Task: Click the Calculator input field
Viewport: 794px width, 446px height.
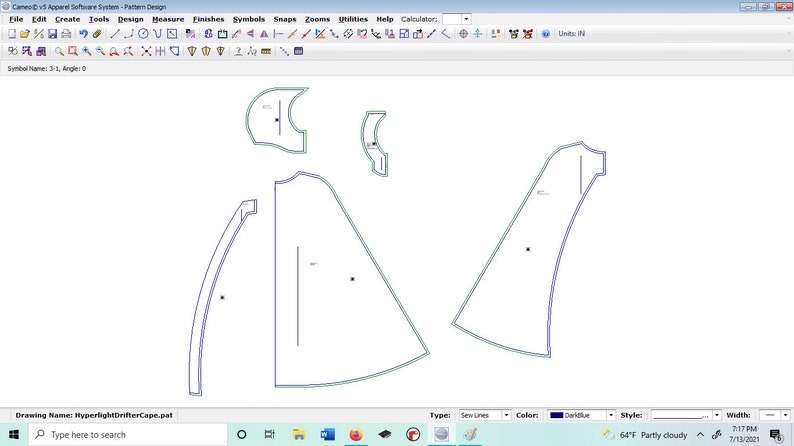Action: pyautogui.click(x=452, y=19)
